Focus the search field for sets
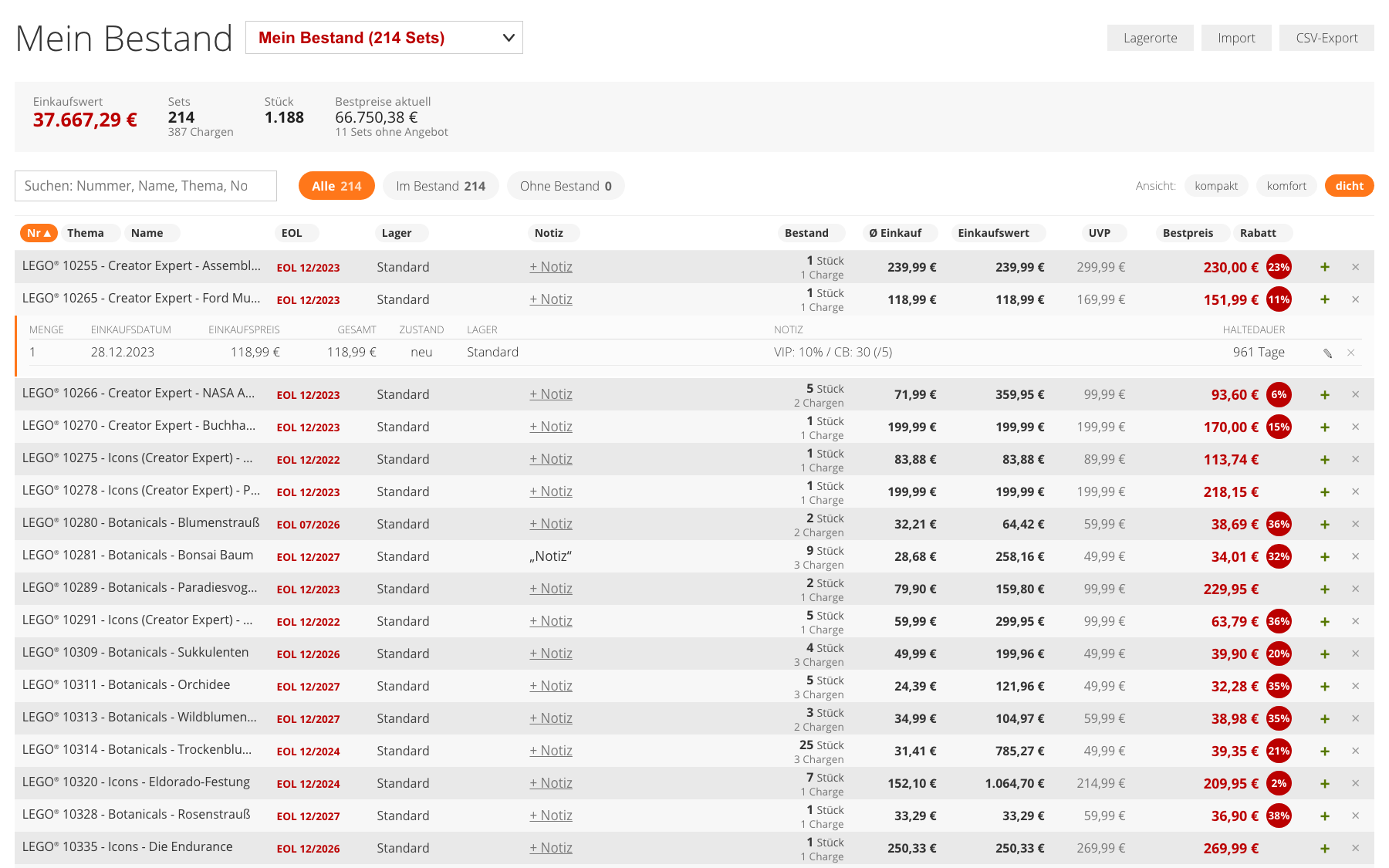The width and height of the screenshot is (1389, 868). pos(146,186)
